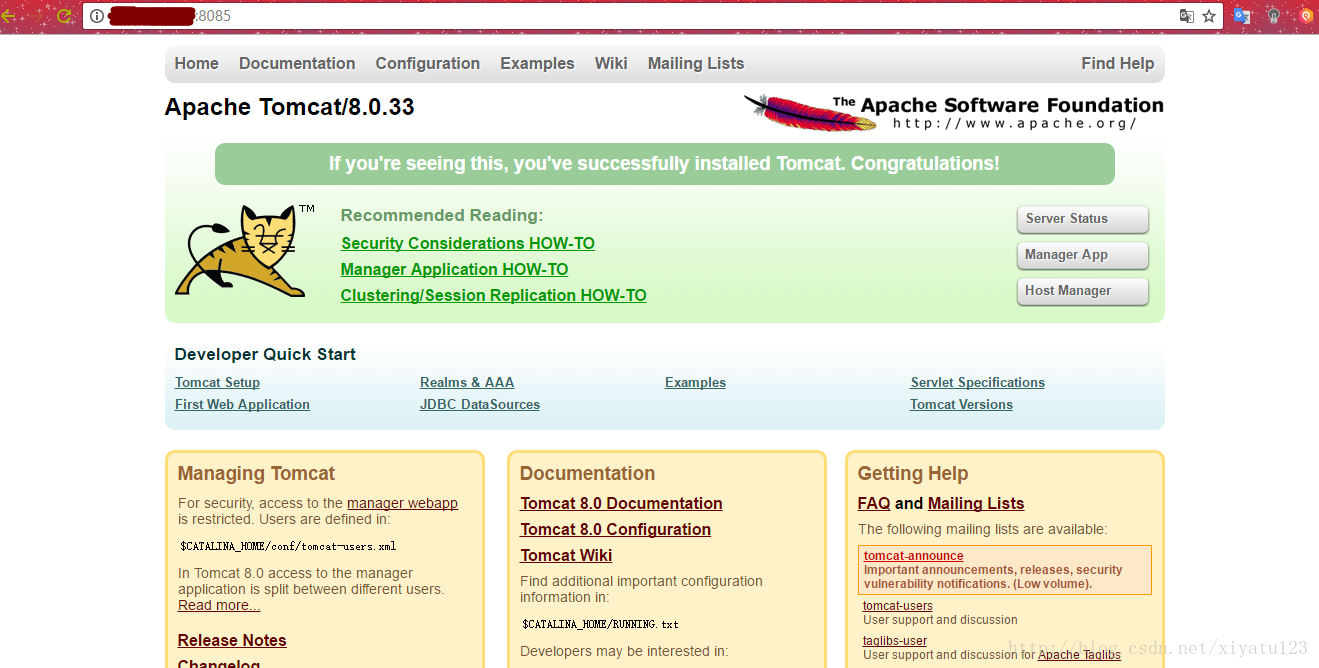This screenshot has width=1319, height=668.
Task: Click the browser back arrow
Action: click(x=8, y=16)
